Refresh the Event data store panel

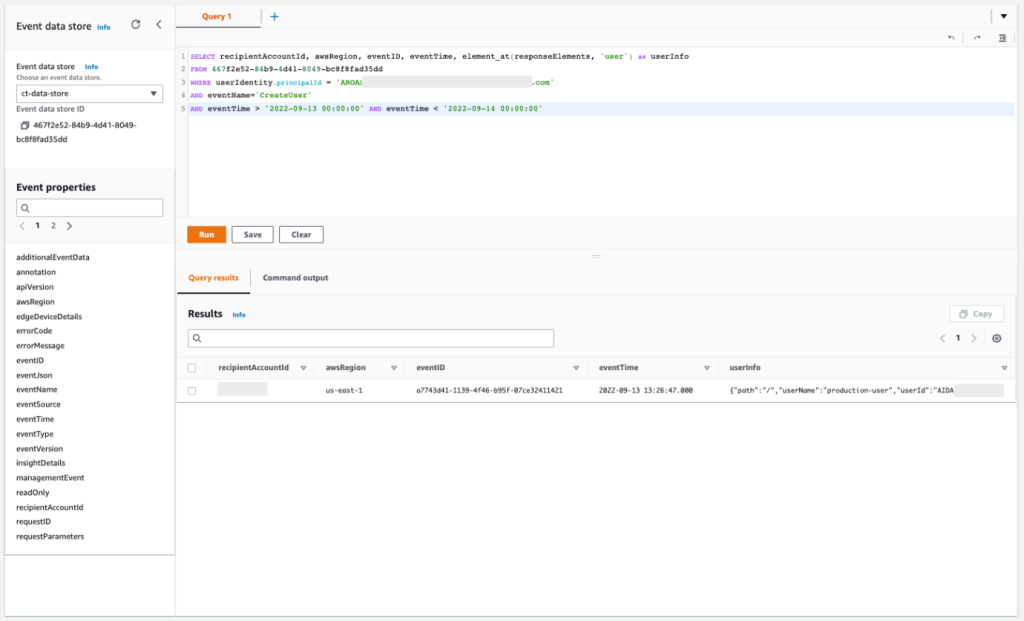(x=135, y=26)
